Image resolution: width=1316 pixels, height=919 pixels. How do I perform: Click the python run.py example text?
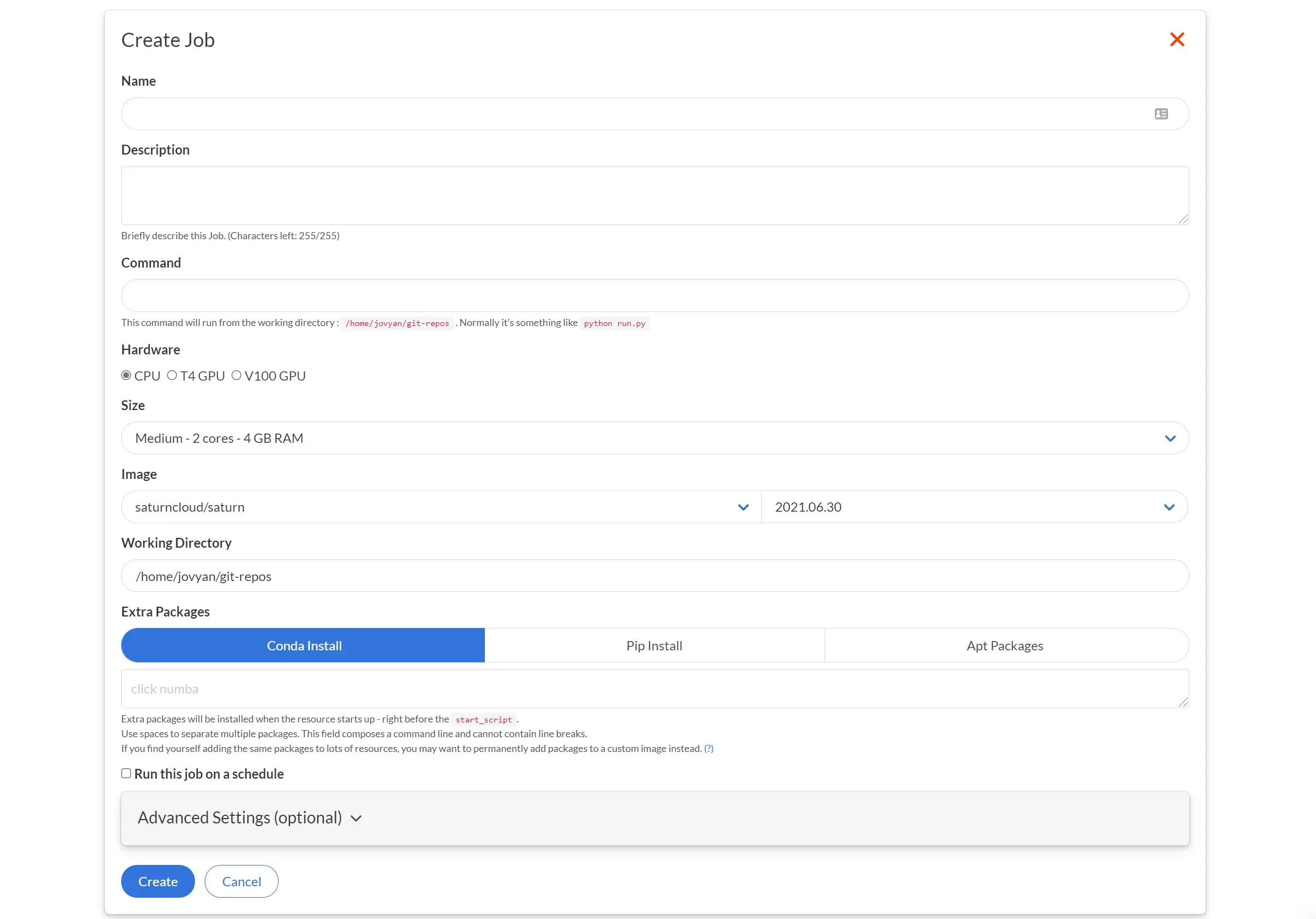pyautogui.click(x=614, y=323)
